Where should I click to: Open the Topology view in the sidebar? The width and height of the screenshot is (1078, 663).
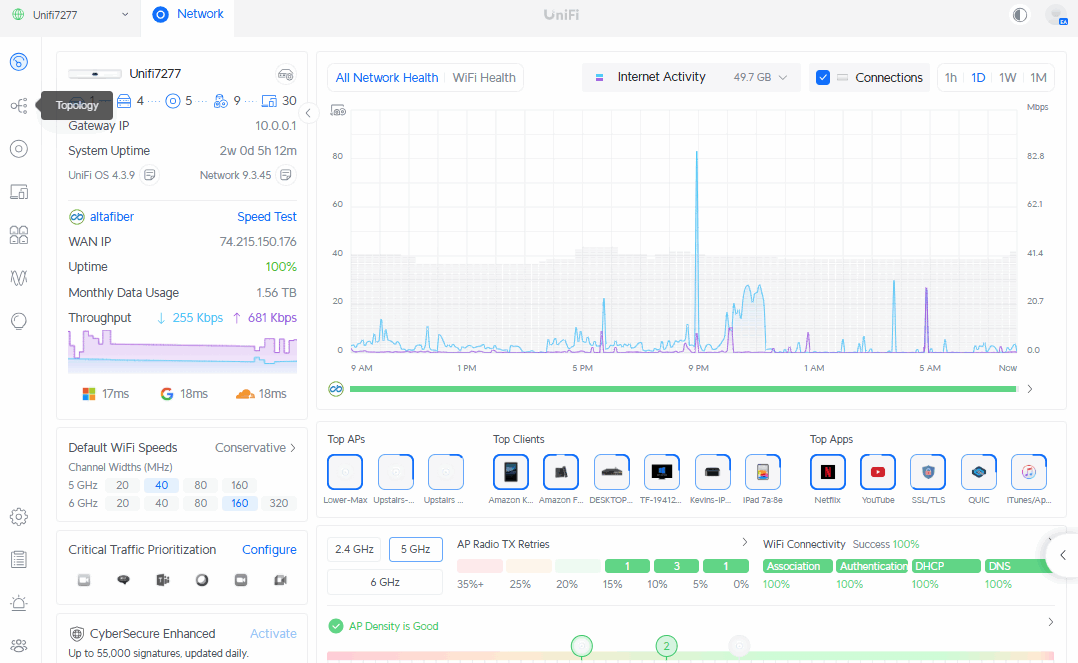click(x=18, y=105)
